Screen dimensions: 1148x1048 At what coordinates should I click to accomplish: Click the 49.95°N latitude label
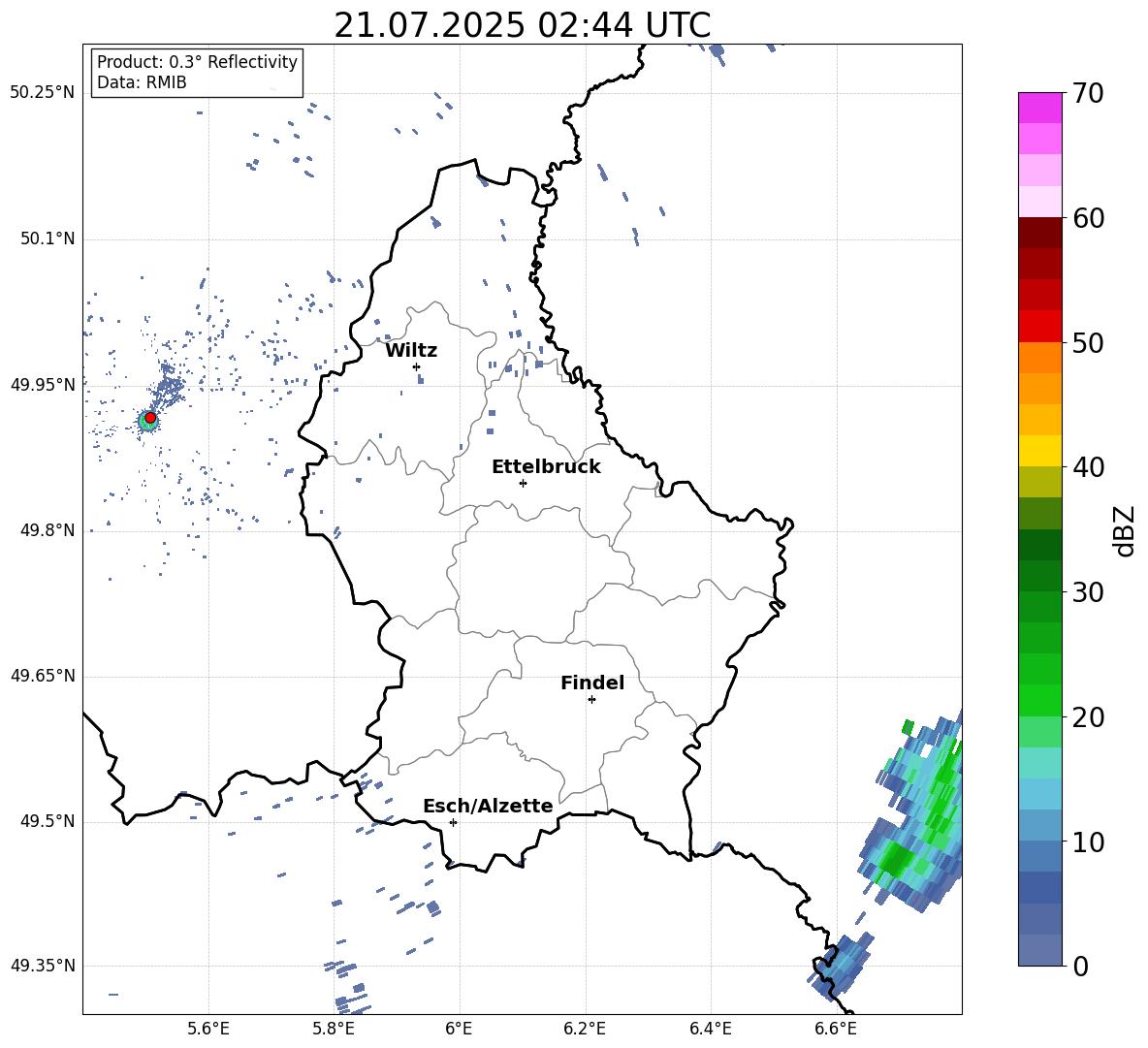pyautogui.click(x=43, y=384)
